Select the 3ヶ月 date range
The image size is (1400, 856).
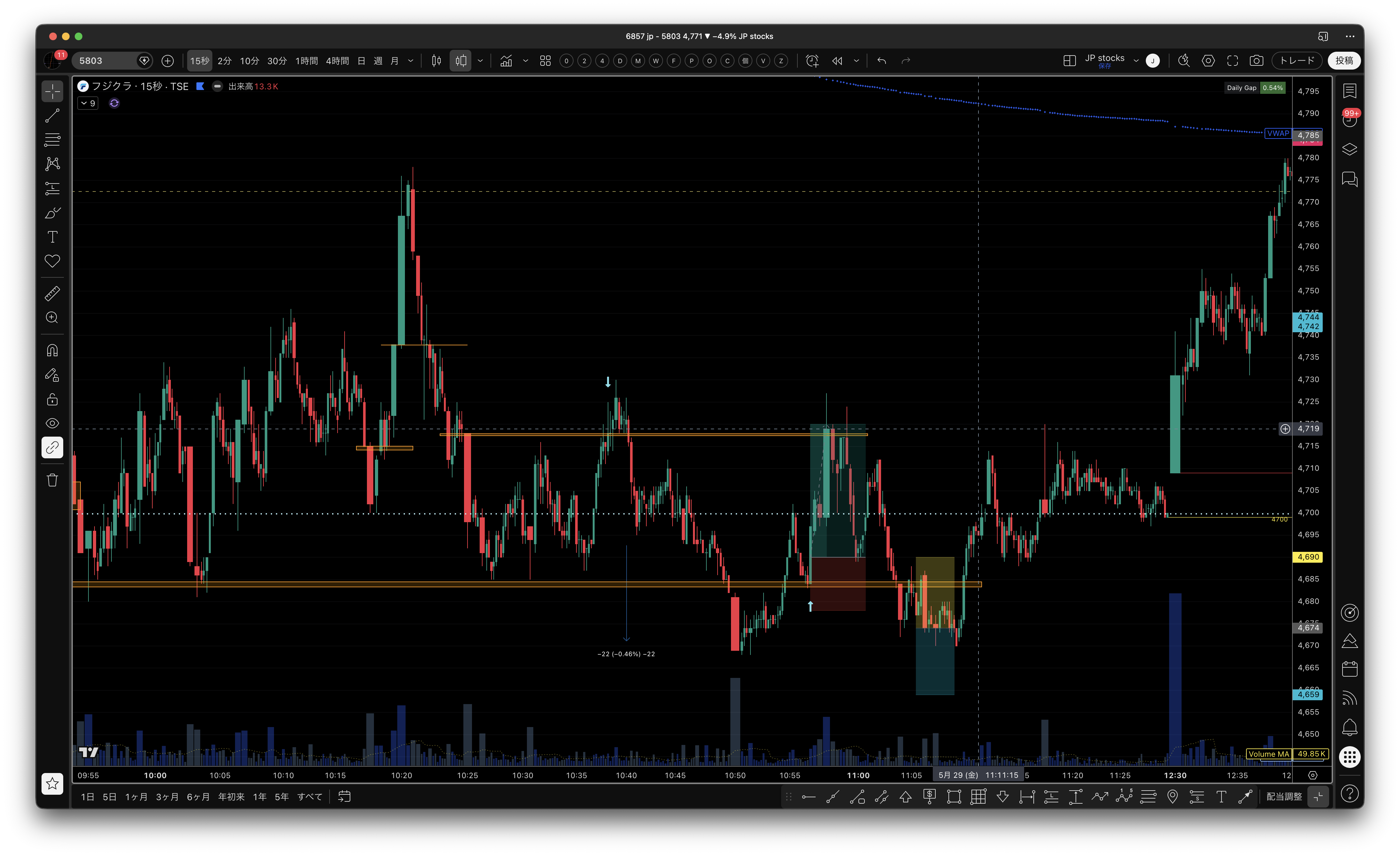point(167,797)
